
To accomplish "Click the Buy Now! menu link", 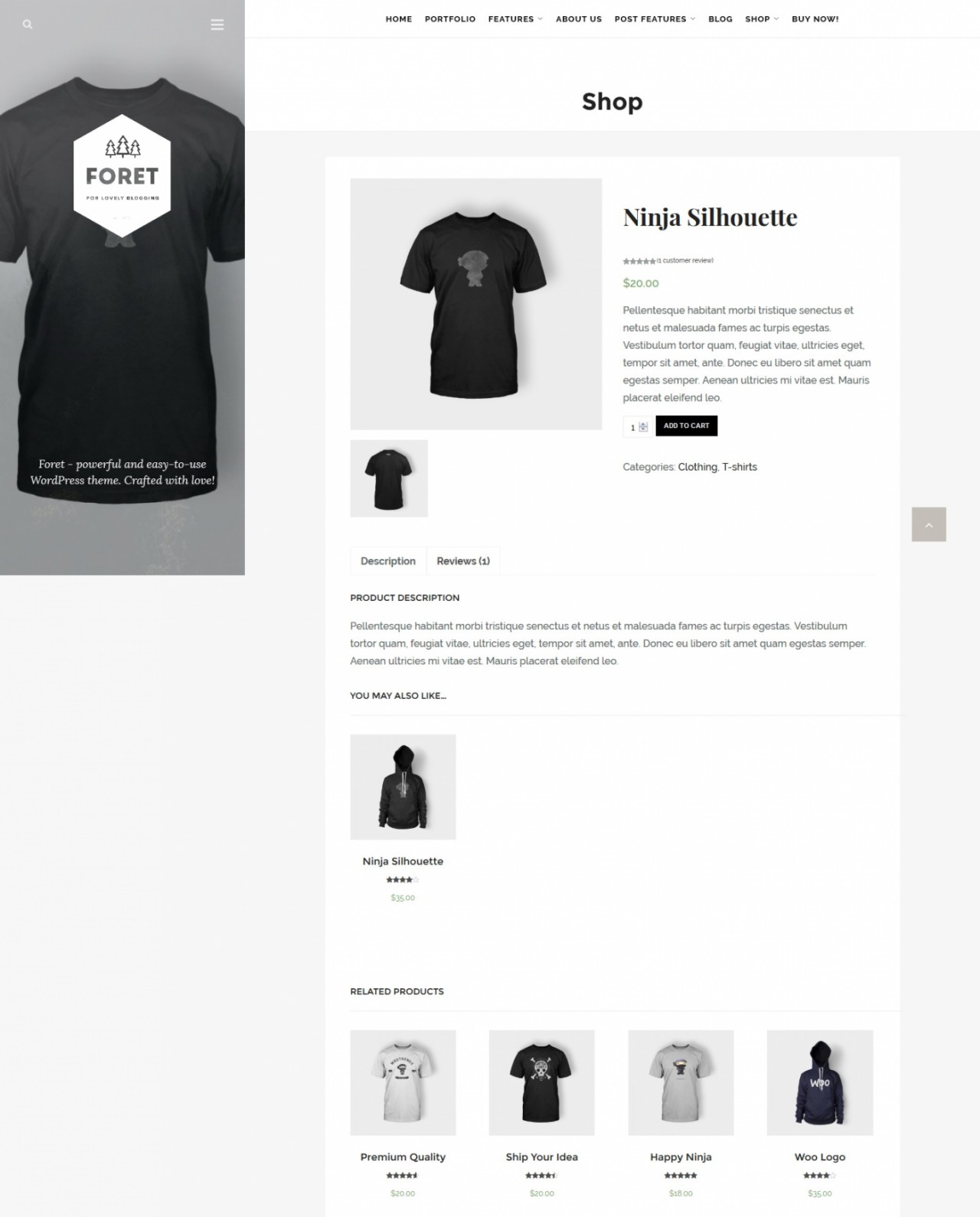I will [x=815, y=19].
